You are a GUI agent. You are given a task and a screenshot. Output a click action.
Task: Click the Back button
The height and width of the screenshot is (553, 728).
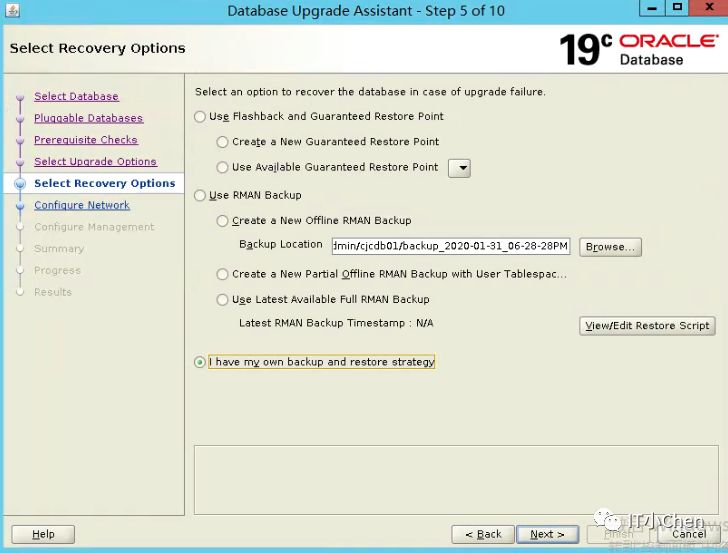pos(483,534)
